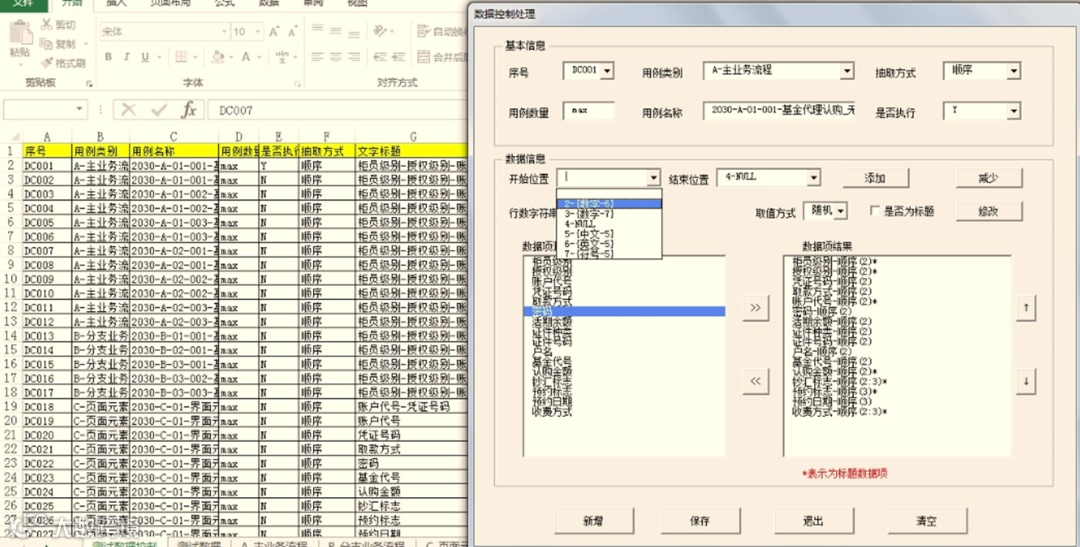
Task: Select 7-{符号-5} in the open list
Action: coord(609,254)
